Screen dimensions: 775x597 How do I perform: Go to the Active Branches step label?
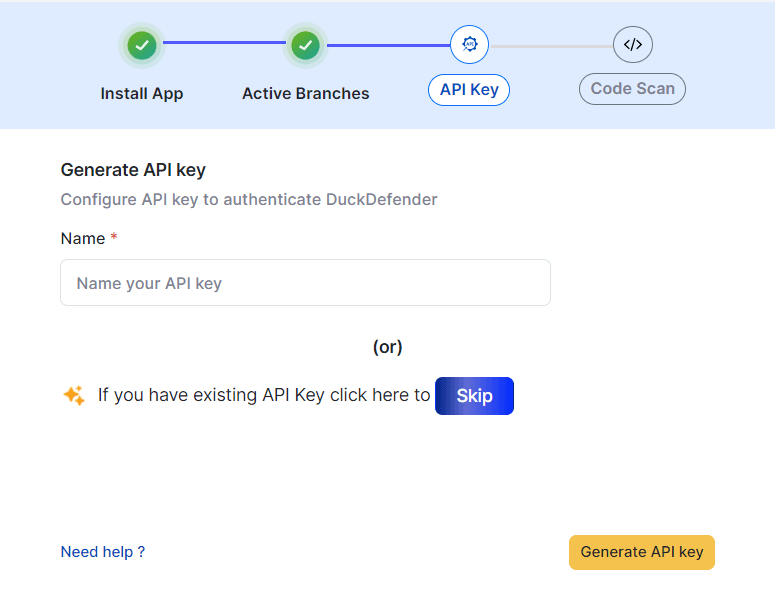tap(305, 94)
